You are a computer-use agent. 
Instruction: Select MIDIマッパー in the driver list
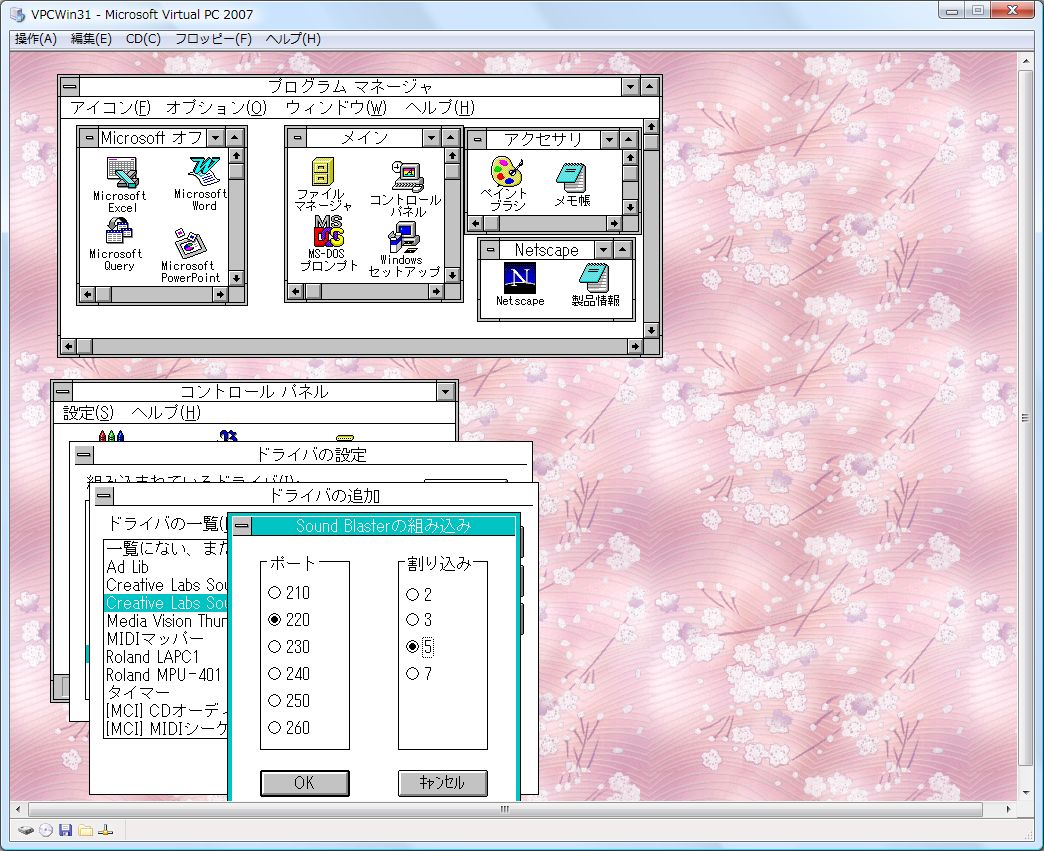coord(154,639)
